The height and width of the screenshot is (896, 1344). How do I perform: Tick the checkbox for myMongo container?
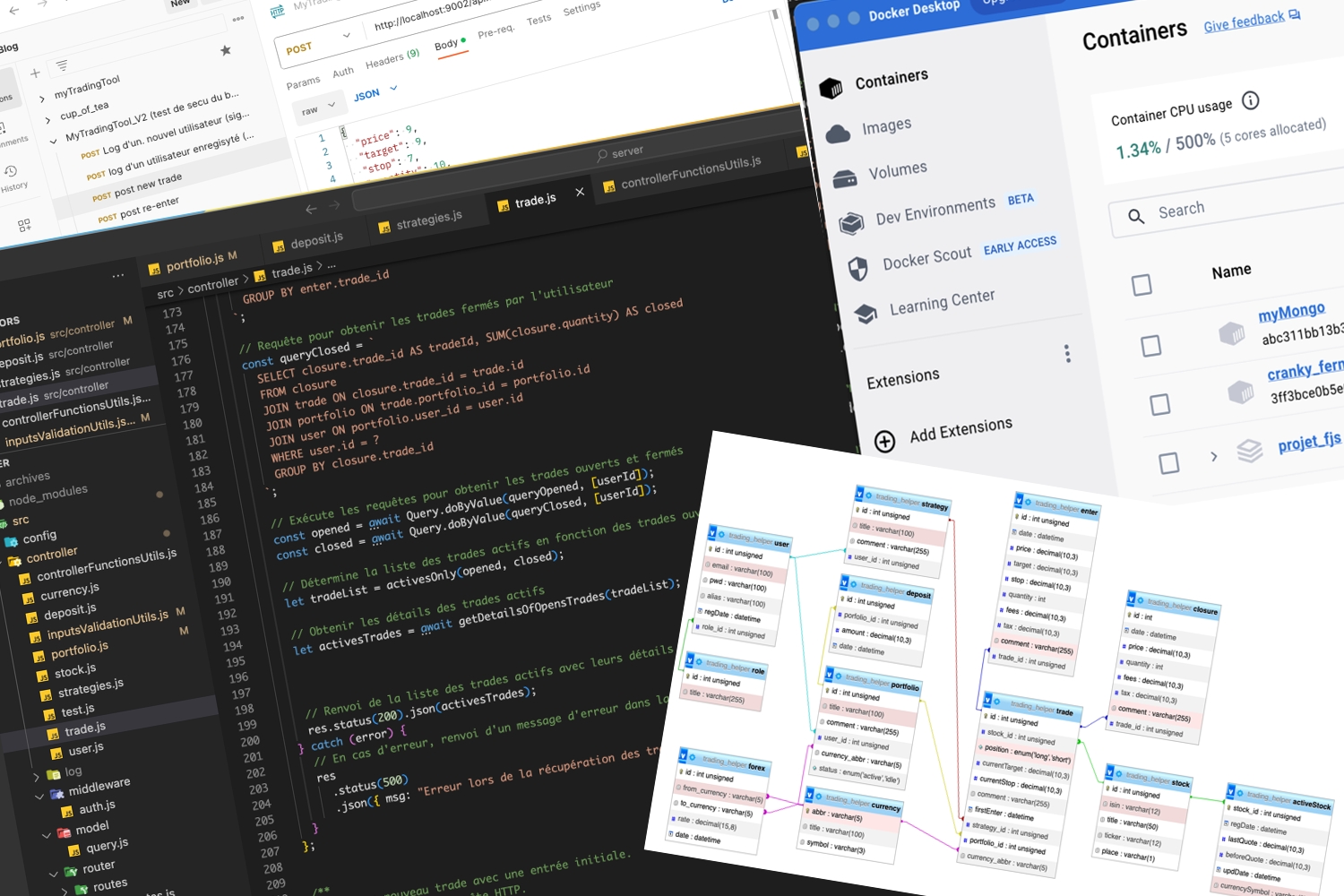[1151, 345]
